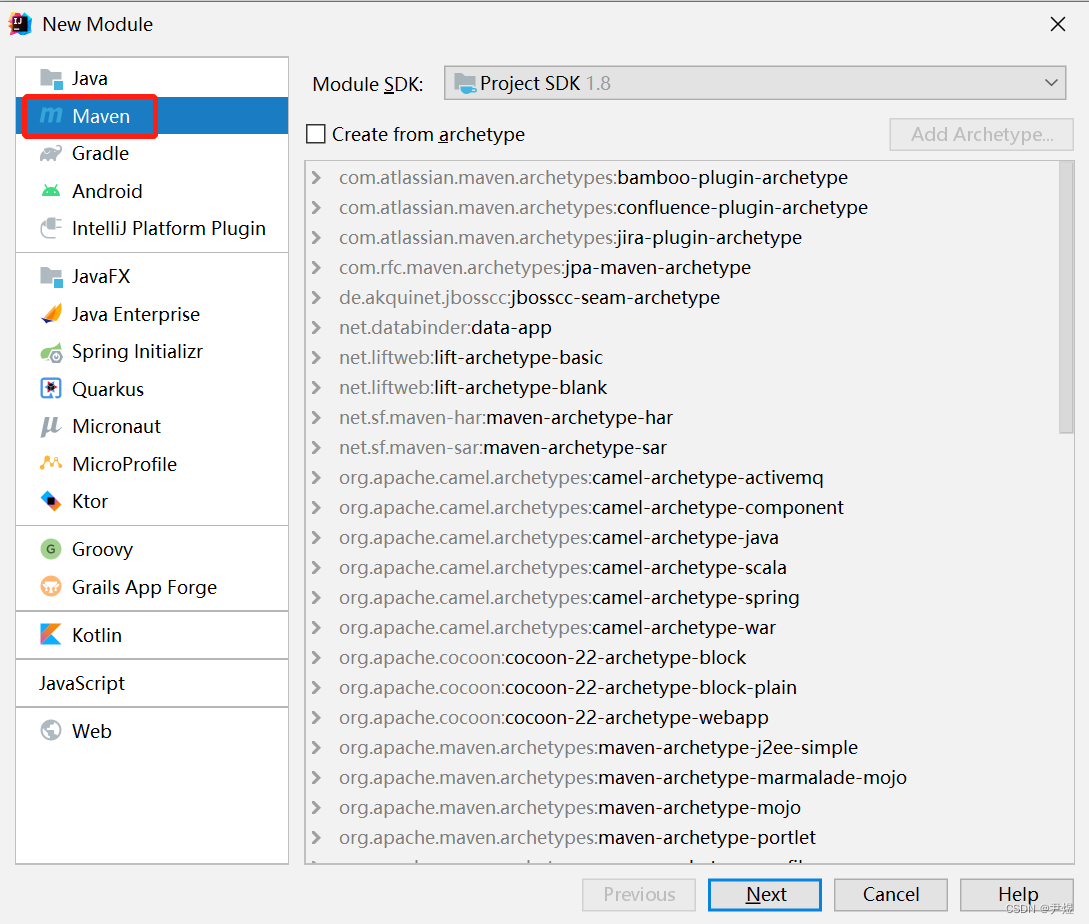1089x924 pixels.
Task: Click the Help button
Action: pyautogui.click(x=1017, y=895)
